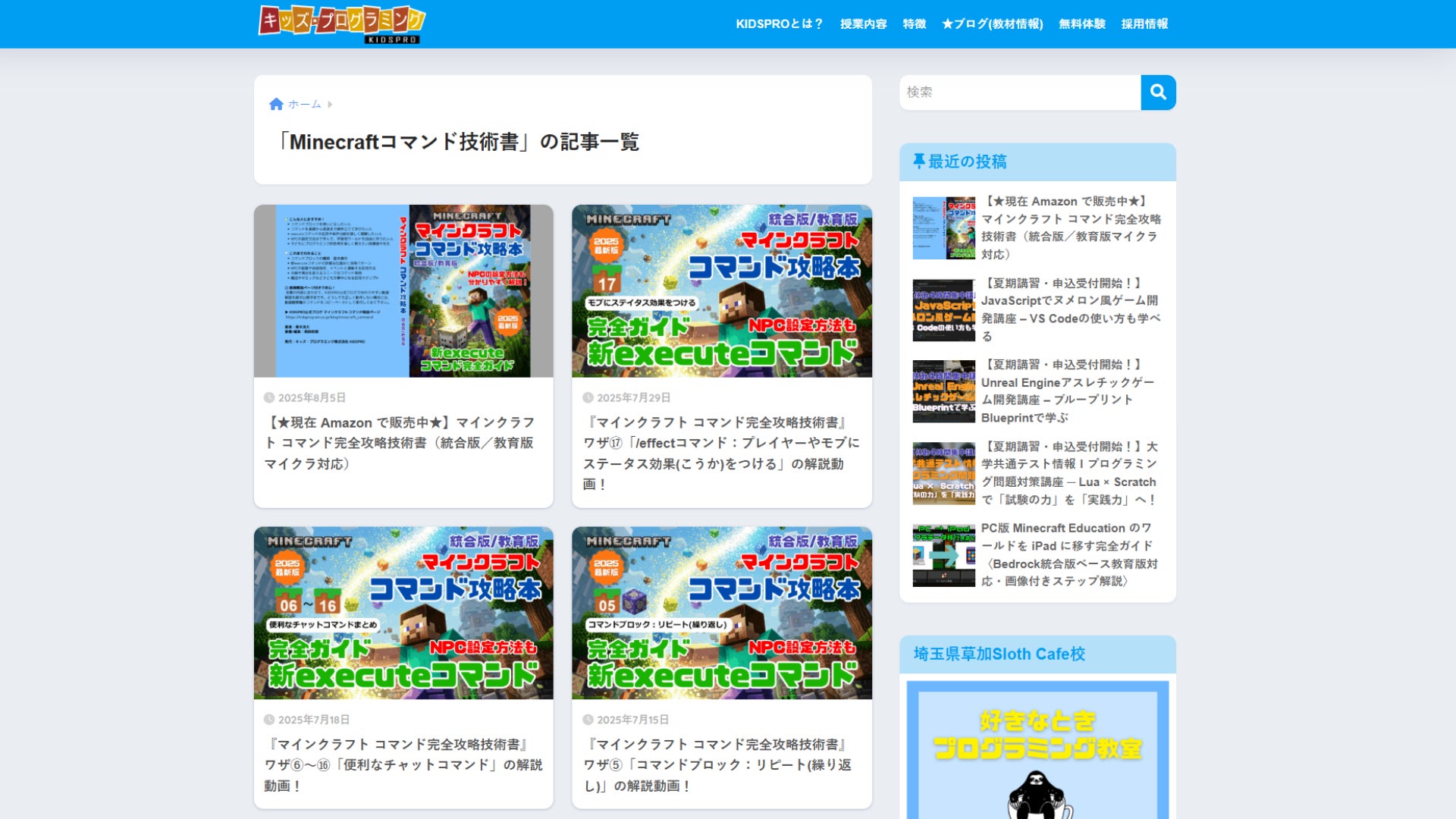Image resolution: width=1456 pixels, height=819 pixels.
Task: Open the thumbnail for ワザ05 command block article
Action: (722, 613)
